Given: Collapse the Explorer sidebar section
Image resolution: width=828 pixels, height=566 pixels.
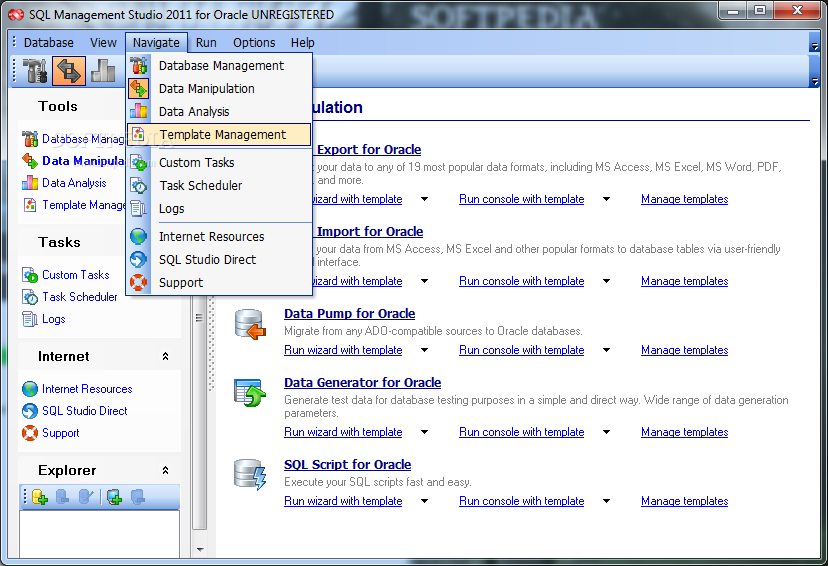Looking at the screenshot, I should tap(165, 470).
